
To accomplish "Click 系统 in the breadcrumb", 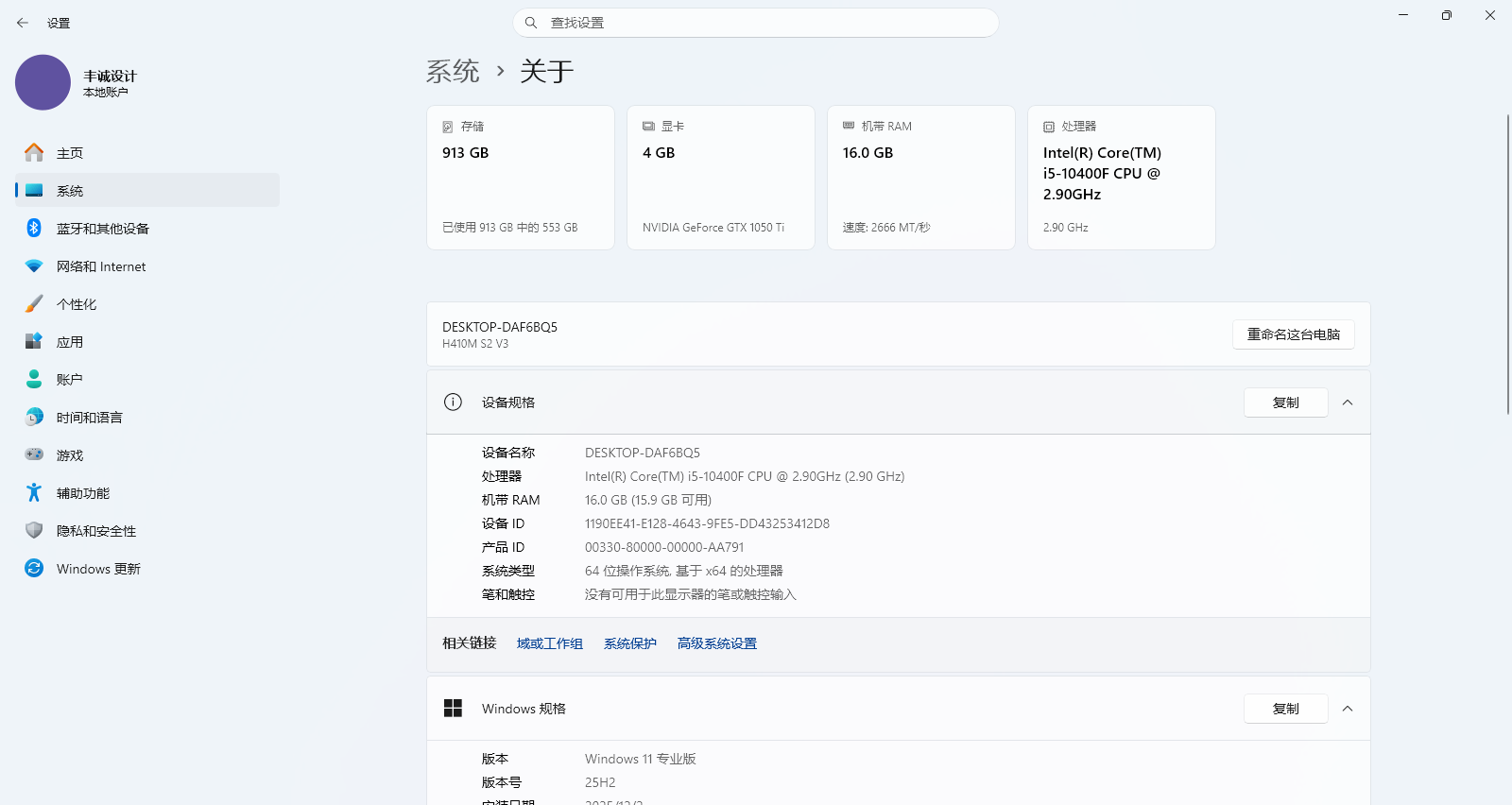I will (x=453, y=71).
